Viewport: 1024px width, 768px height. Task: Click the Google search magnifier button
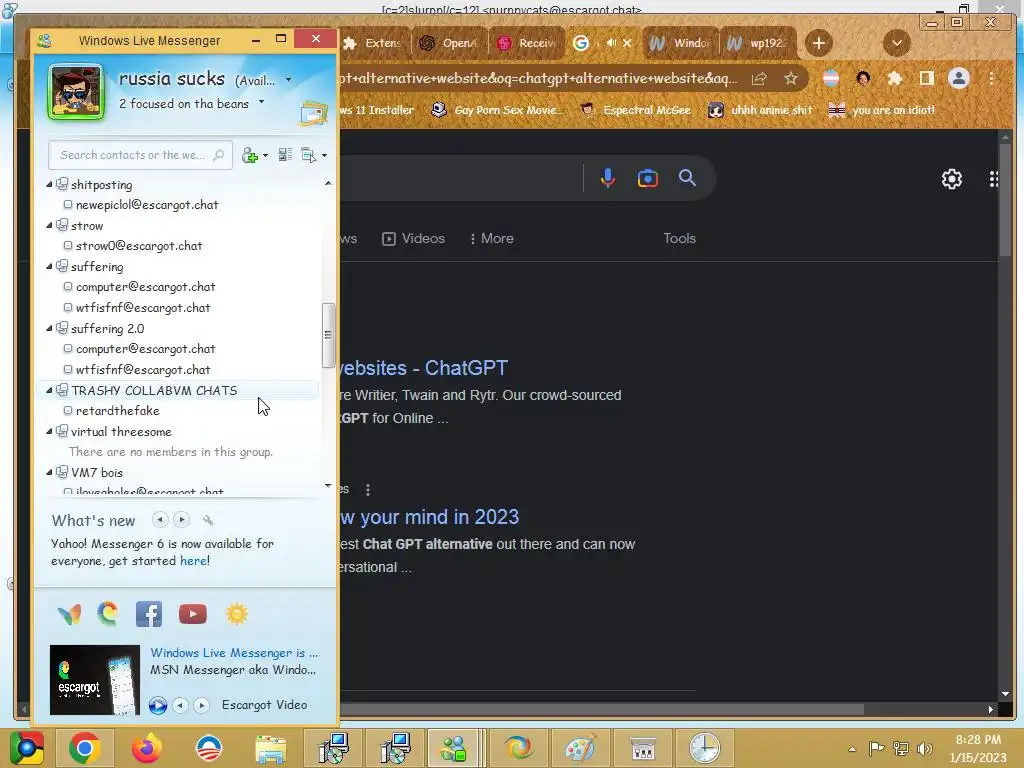687,178
